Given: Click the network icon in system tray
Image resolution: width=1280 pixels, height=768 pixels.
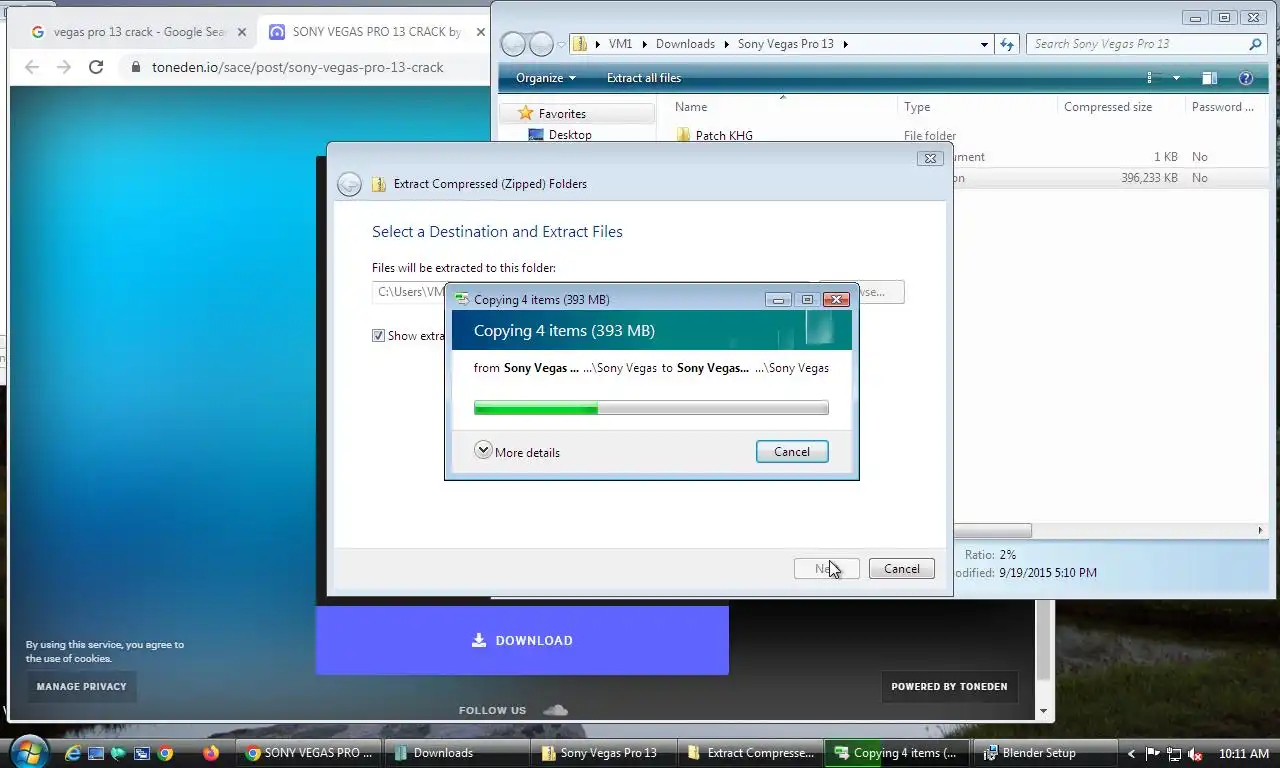Looking at the screenshot, I should [x=1173, y=754].
